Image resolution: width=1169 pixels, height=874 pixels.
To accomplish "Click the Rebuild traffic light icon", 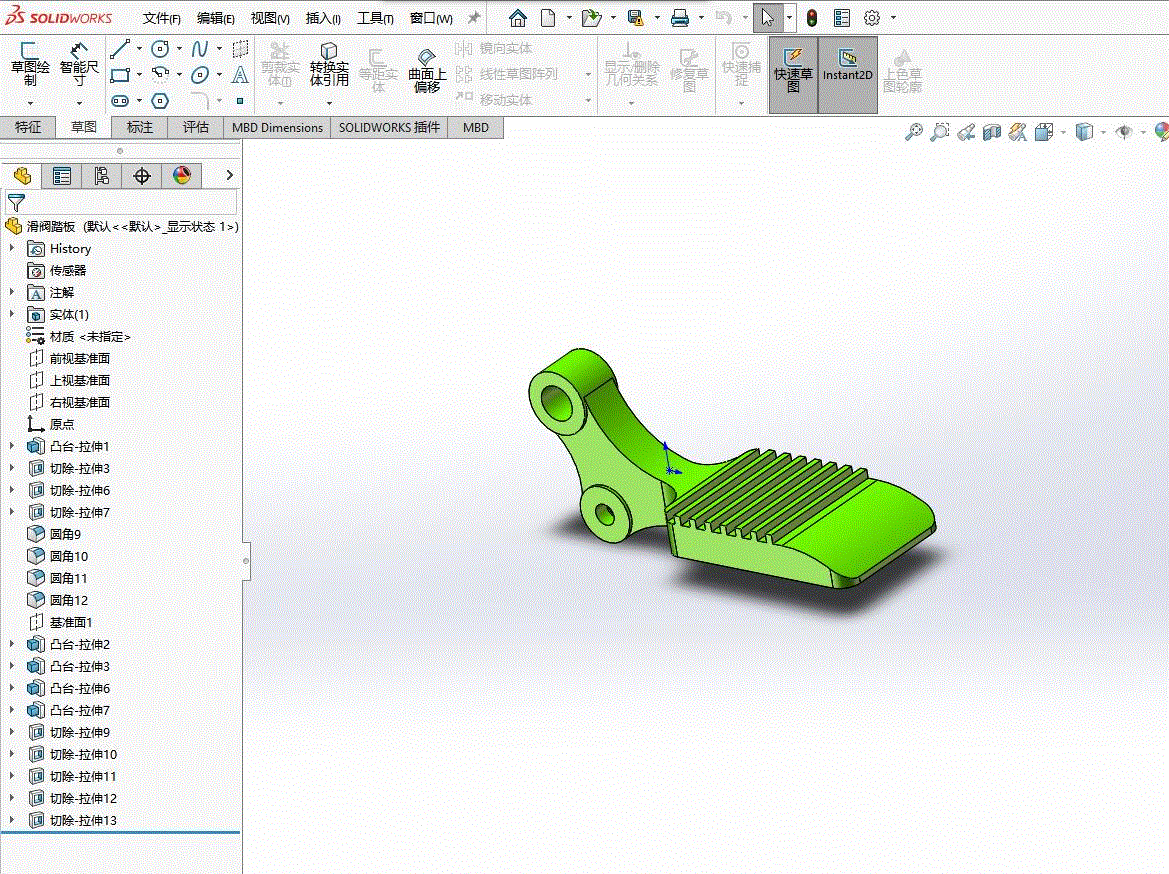I will point(812,18).
